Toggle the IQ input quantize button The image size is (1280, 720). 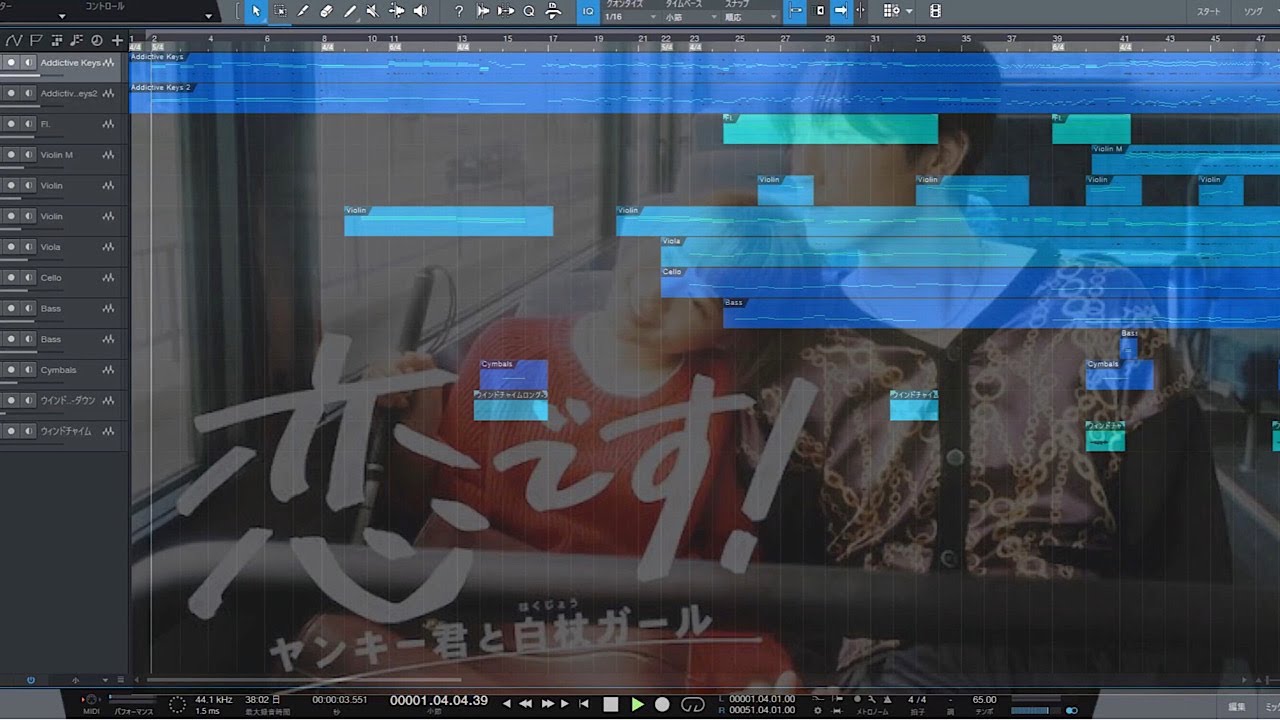588,11
